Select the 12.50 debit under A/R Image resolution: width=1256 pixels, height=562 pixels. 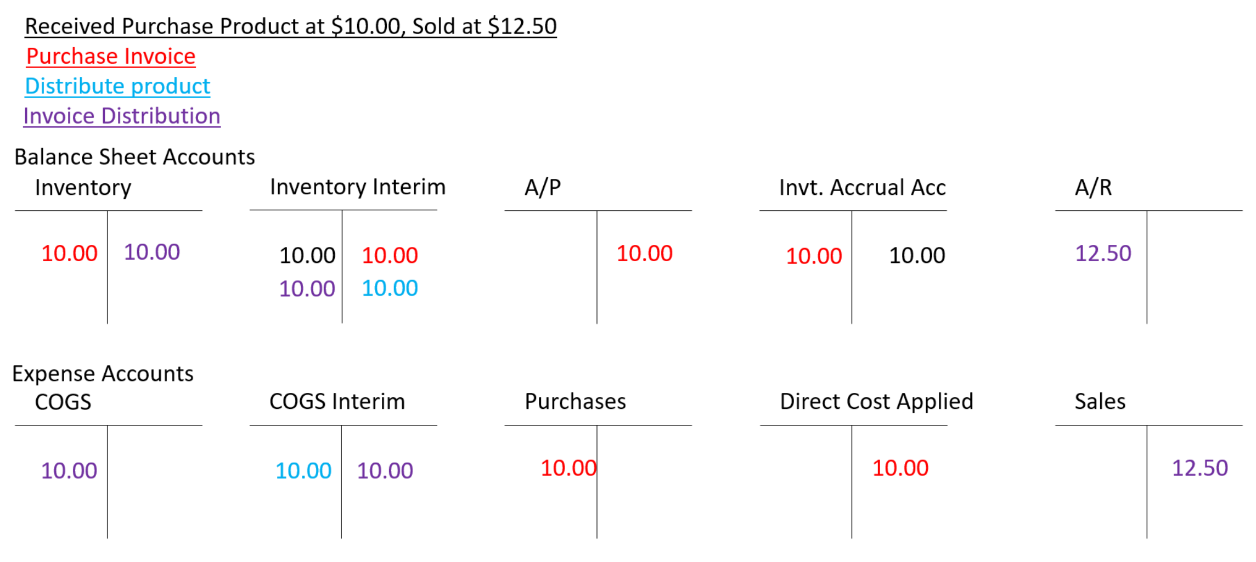click(1103, 254)
